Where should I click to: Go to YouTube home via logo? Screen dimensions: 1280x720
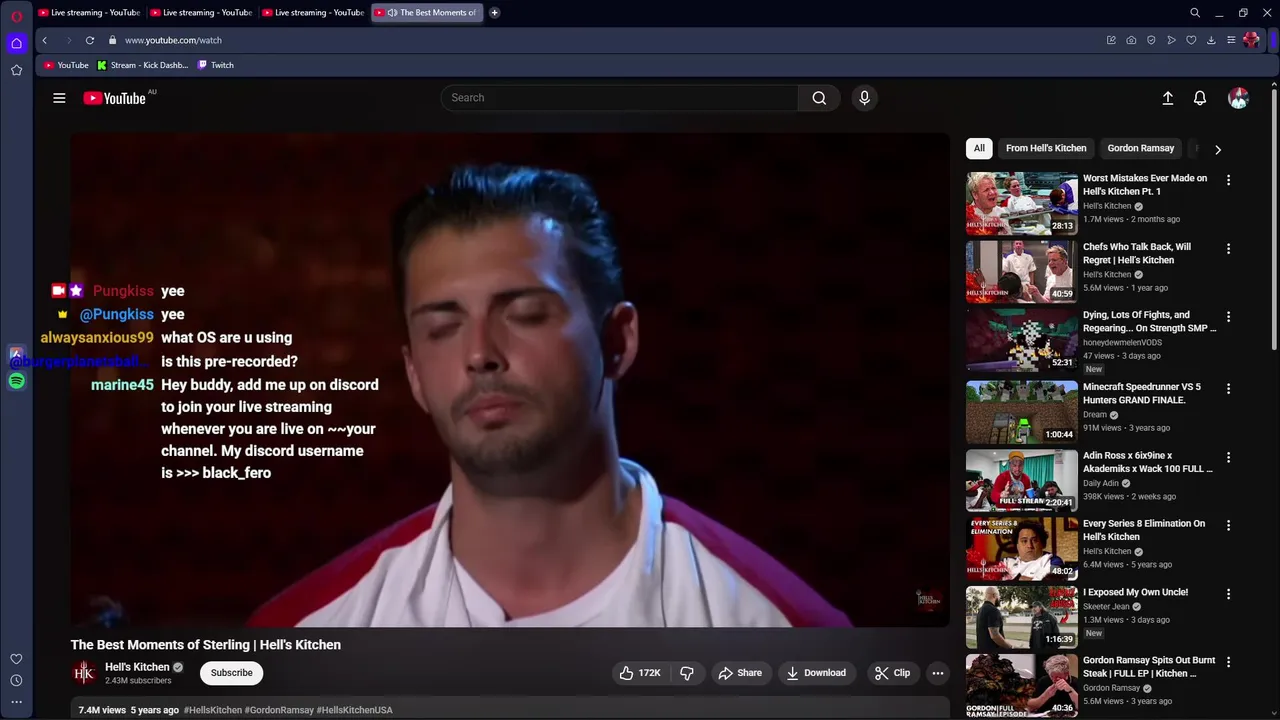click(114, 98)
